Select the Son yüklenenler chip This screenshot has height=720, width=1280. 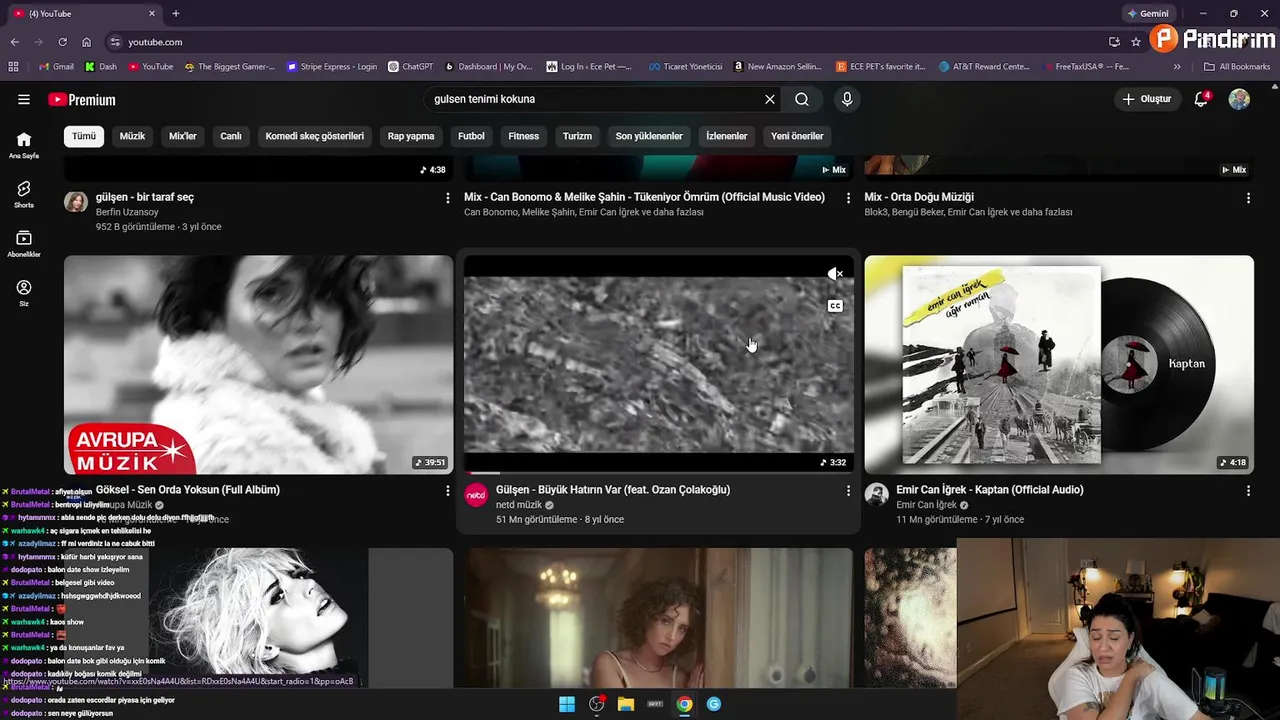[x=649, y=136]
